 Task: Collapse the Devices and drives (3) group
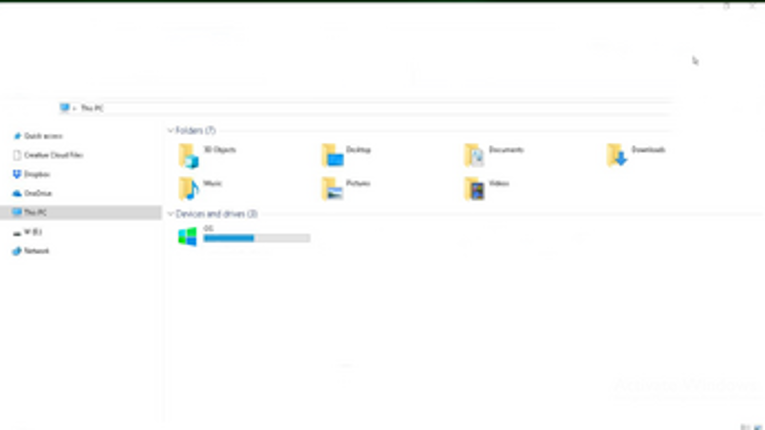[x=170, y=214]
